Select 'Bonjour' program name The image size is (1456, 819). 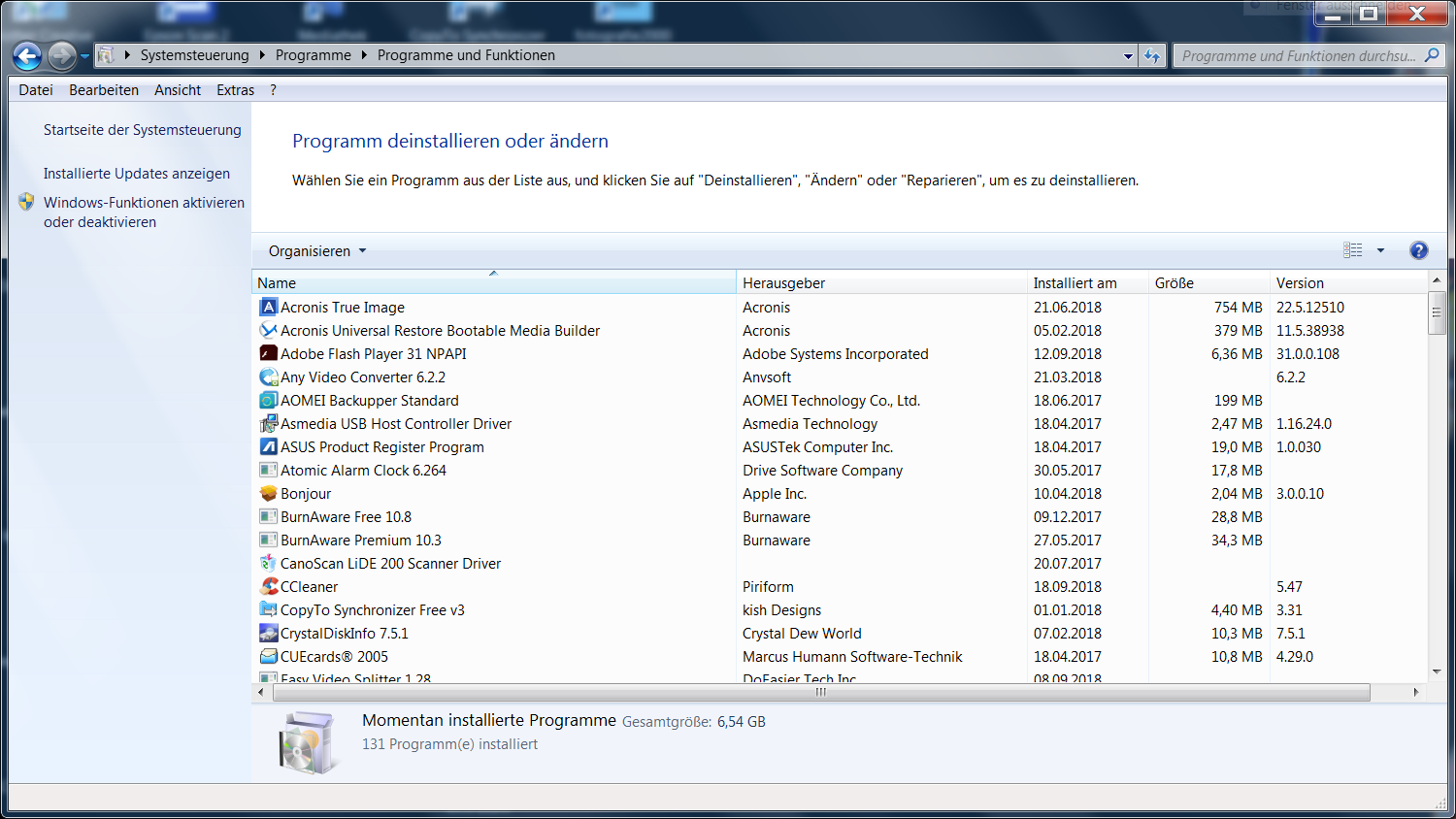pos(306,494)
